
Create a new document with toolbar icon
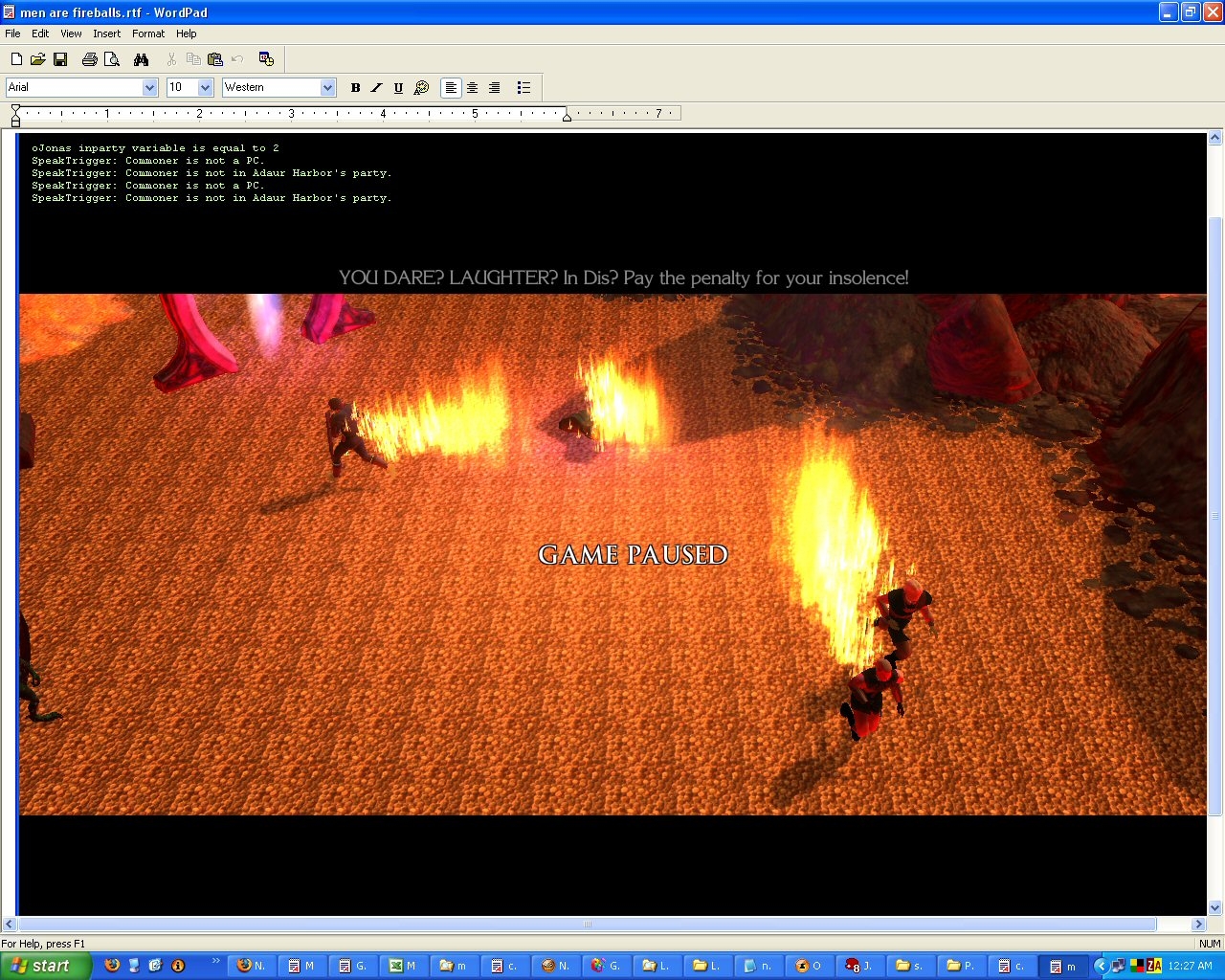(x=16, y=59)
